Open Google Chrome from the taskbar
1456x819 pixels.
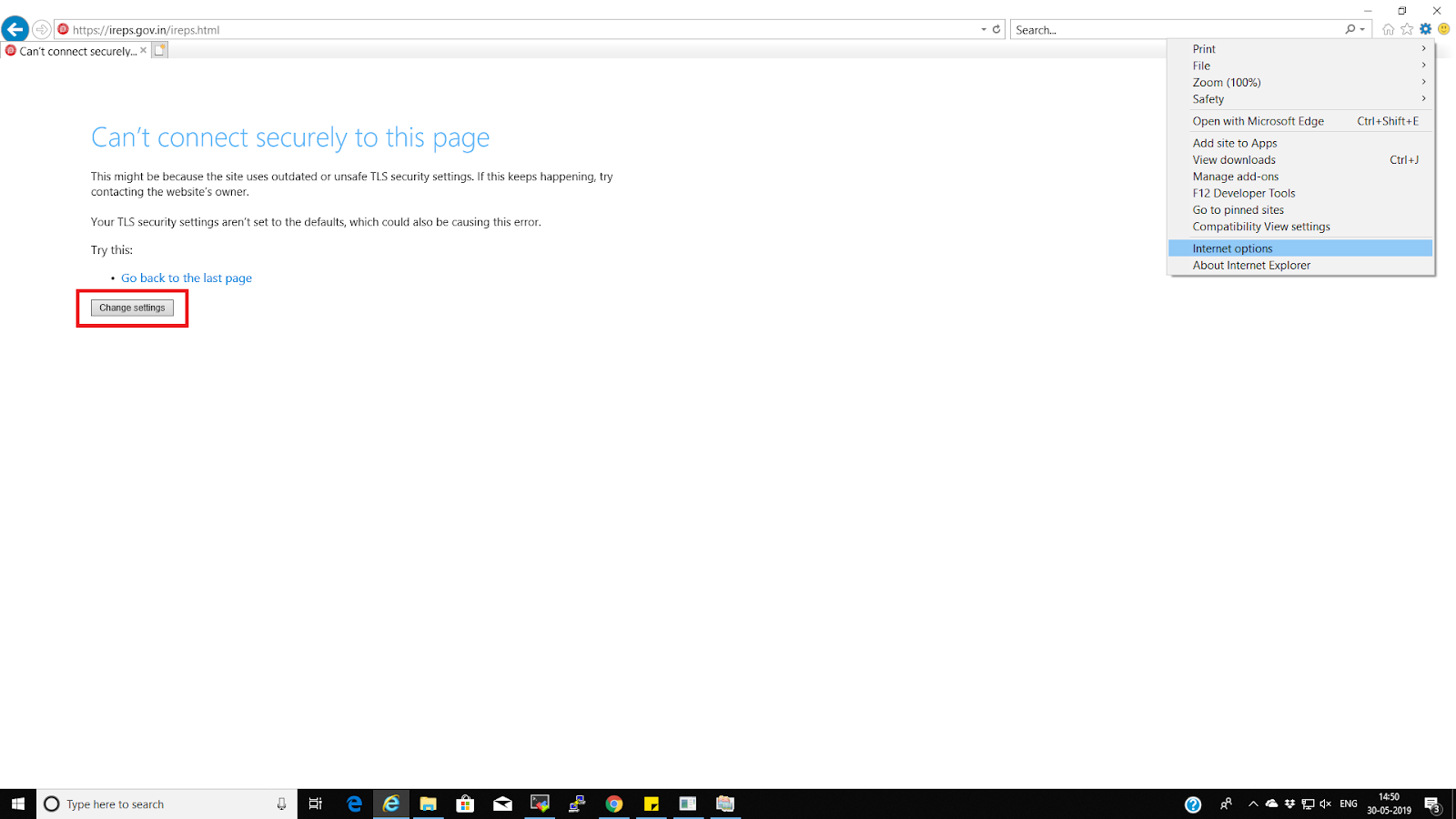pyautogui.click(x=614, y=804)
